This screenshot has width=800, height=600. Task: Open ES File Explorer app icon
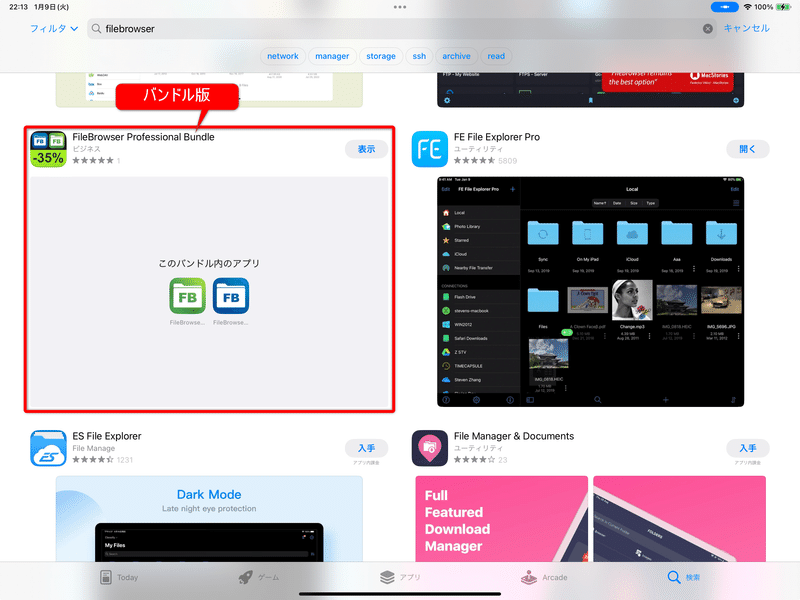point(48,448)
